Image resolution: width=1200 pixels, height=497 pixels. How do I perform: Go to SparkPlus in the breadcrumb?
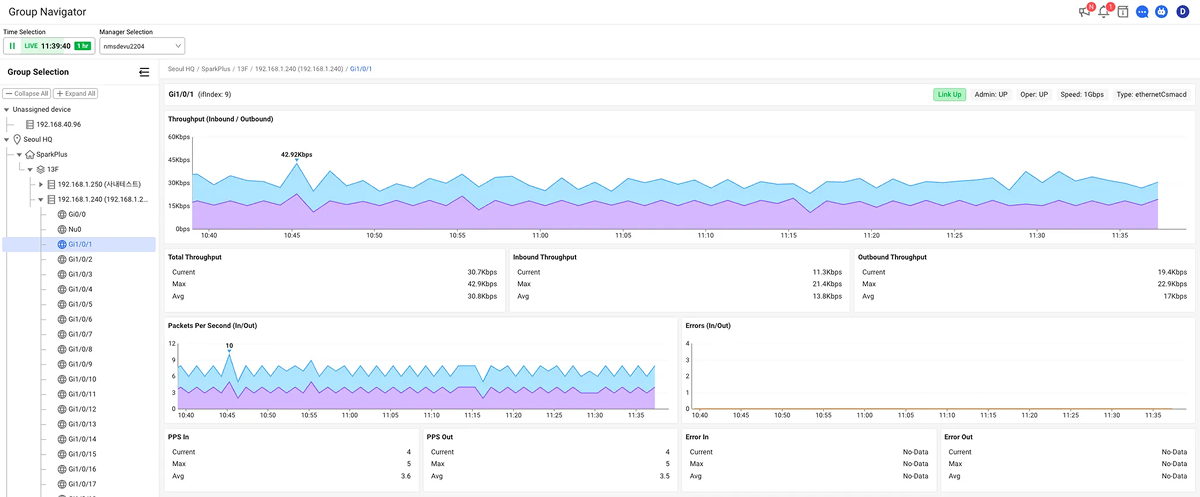[215, 69]
